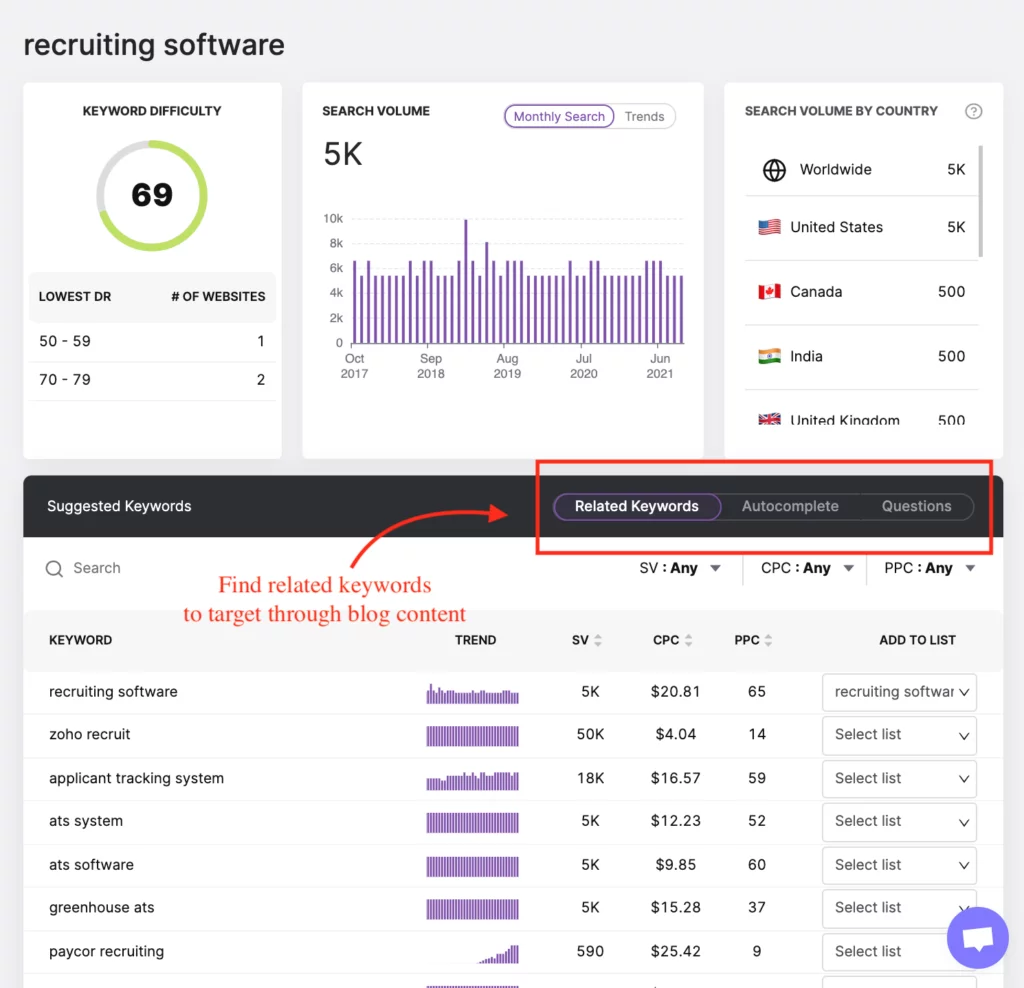The image size is (1024, 988).
Task: Click the Canada flag icon
Action: pyautogui.click(x=768, y=291)
